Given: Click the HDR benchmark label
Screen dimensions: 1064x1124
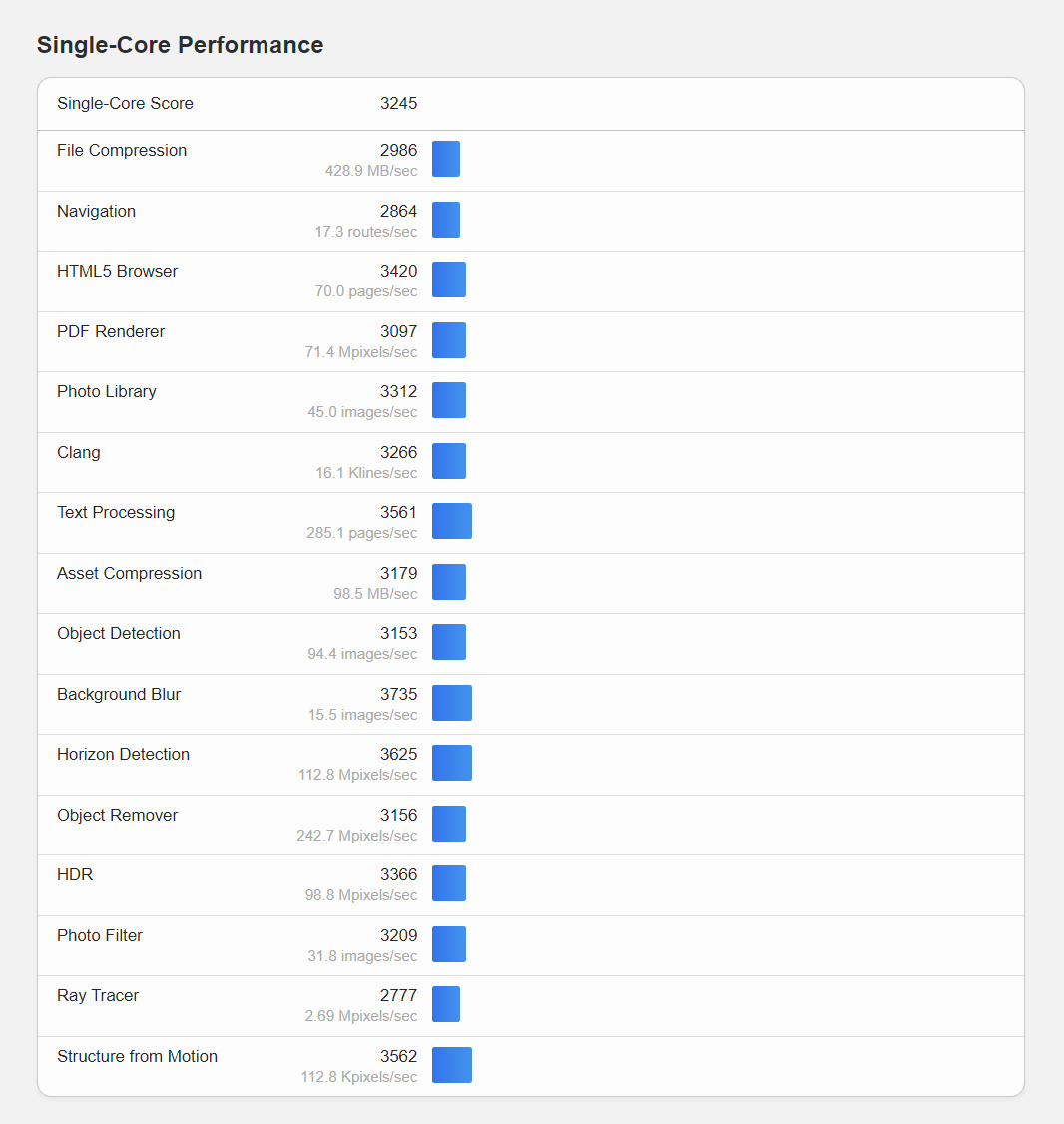Looking at the screenshot, I should point(75,874).
